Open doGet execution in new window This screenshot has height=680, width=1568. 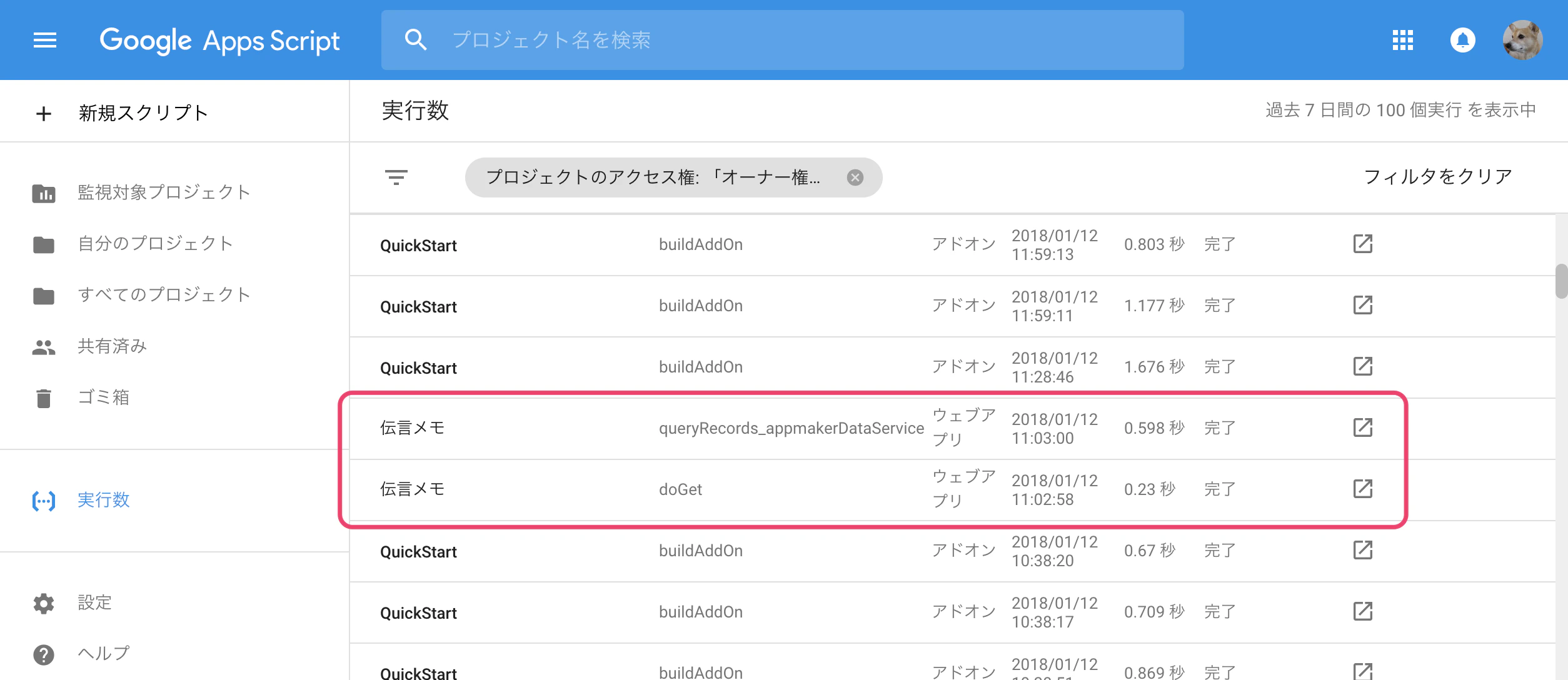coord(1362,489)
